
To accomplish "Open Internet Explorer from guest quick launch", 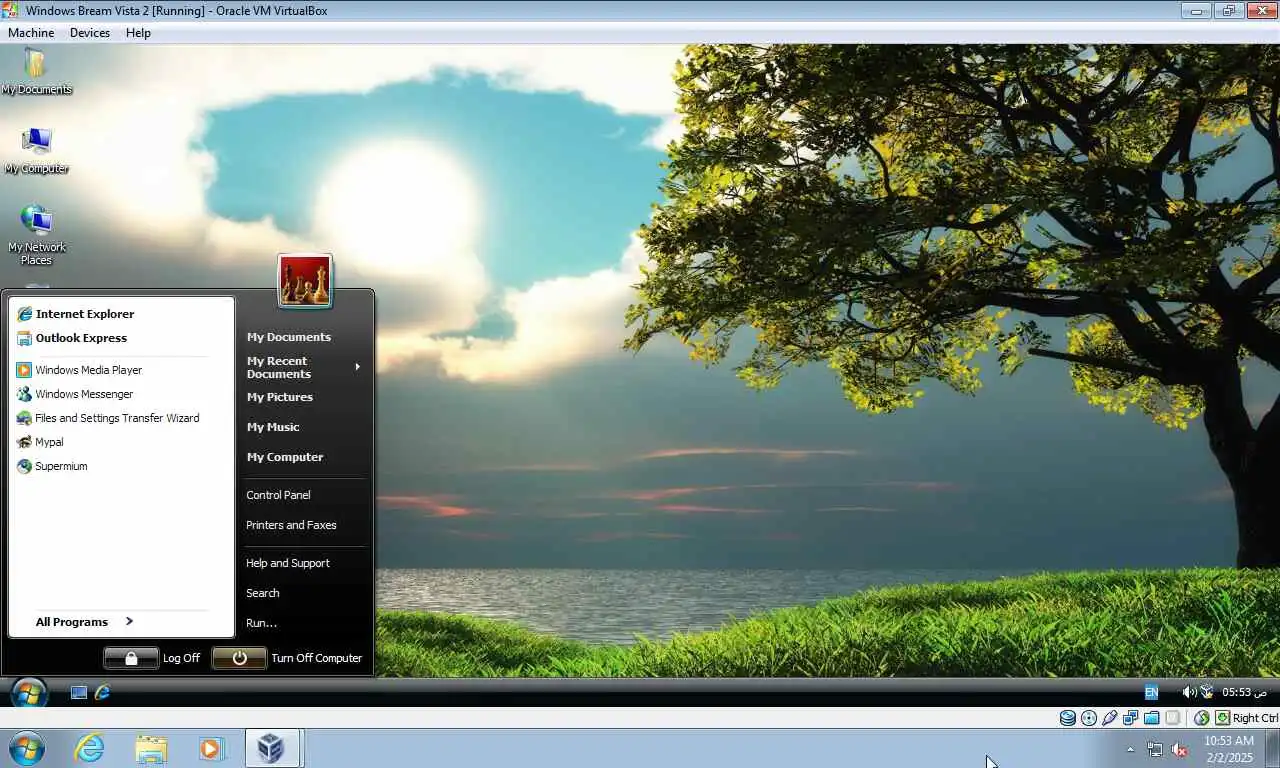I will [x=102, y=692].
